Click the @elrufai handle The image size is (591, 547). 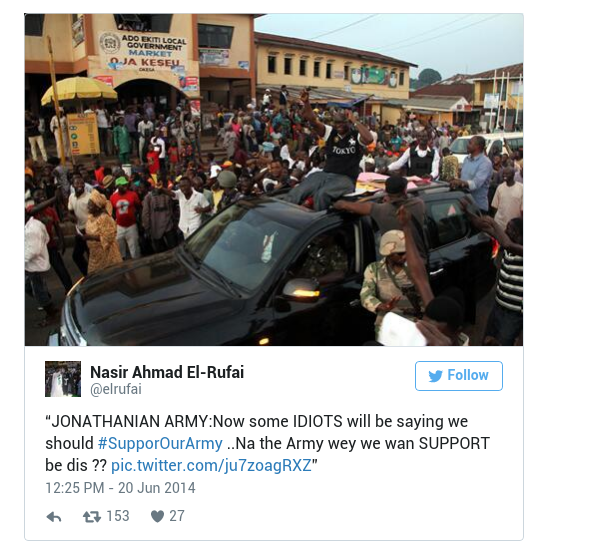tap(116, 389)
